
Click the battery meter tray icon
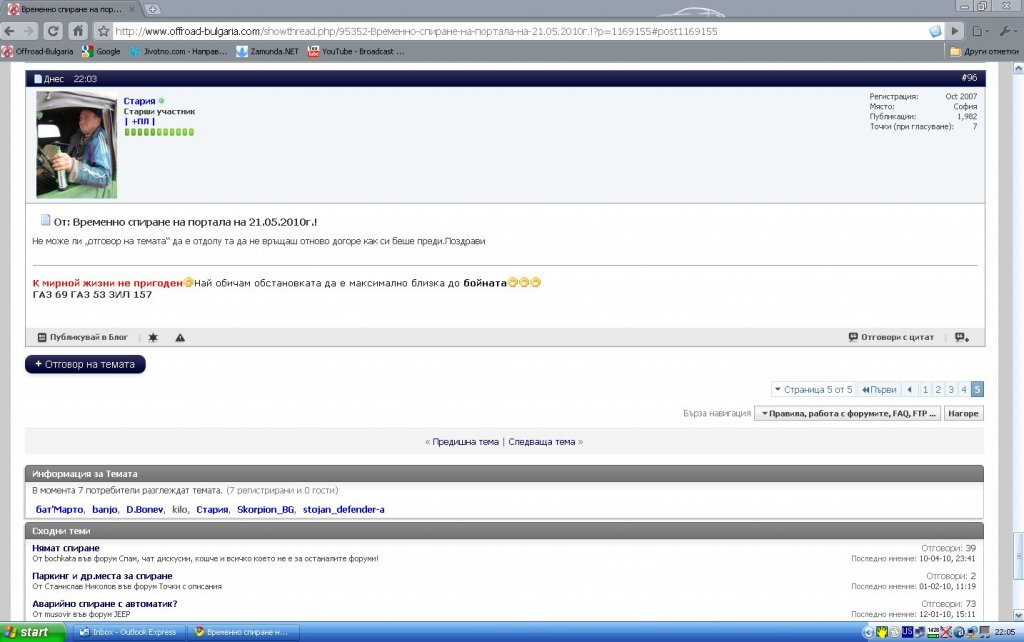click(x=933, y=632)
